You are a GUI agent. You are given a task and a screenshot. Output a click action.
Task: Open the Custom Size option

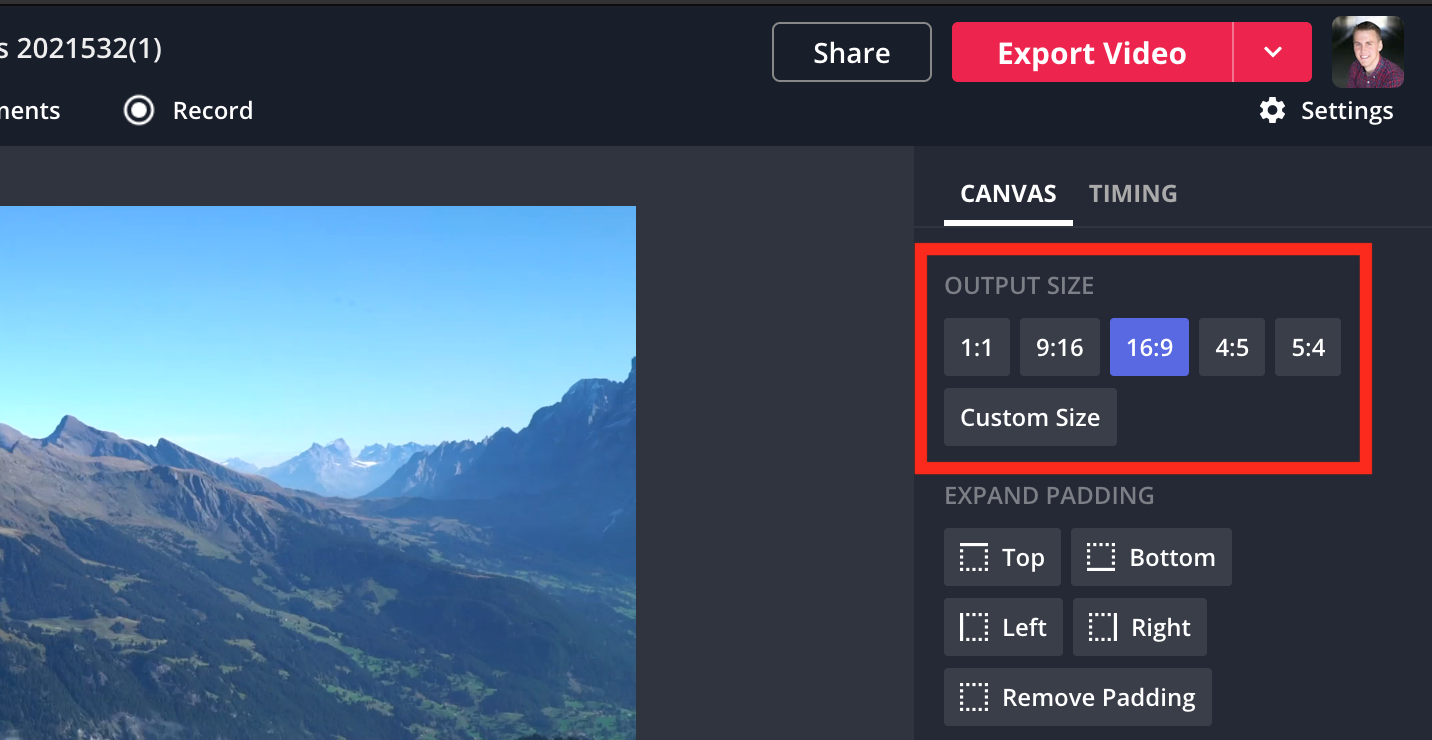pos(1030,418)
